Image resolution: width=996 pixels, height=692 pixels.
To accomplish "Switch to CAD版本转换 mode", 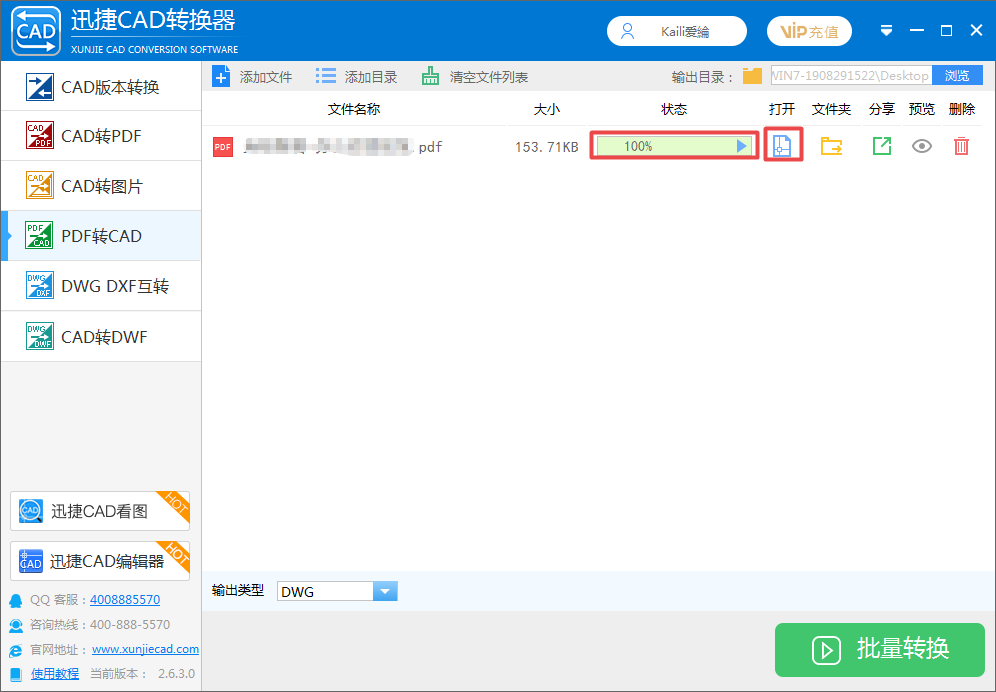I will tap(101, 86).
